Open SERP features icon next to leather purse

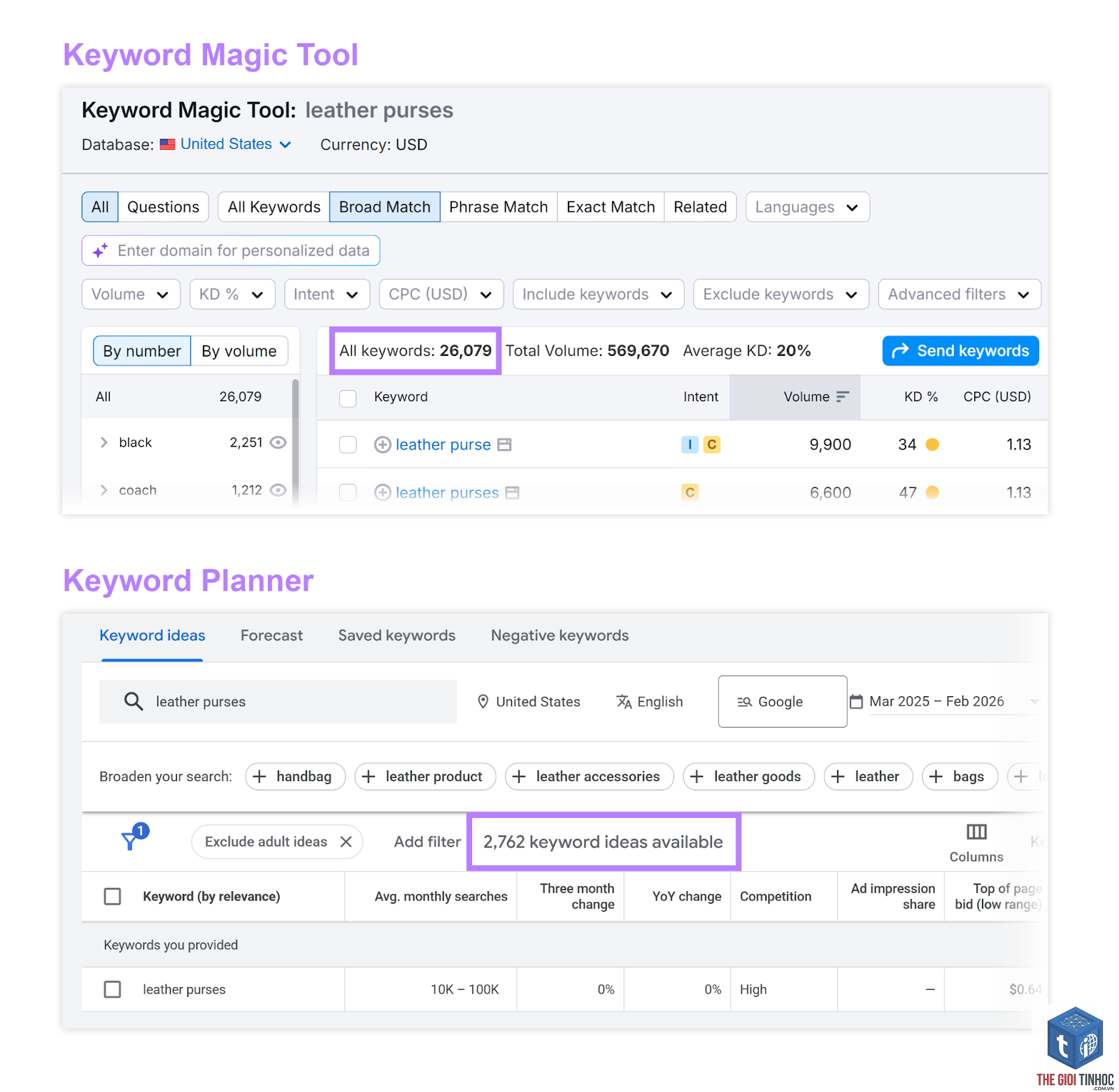click(x=504, y=445)
